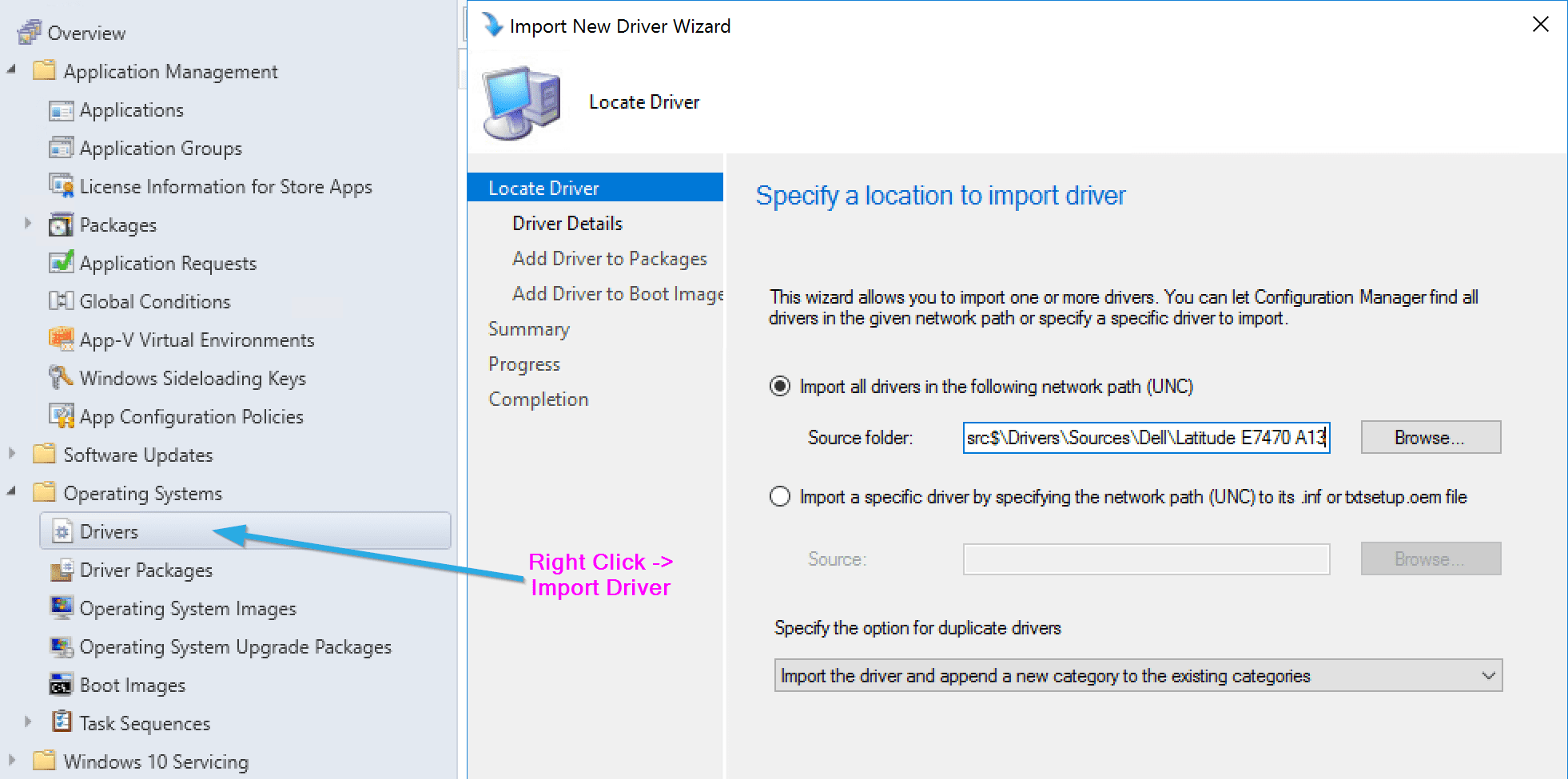Choose import a specific driver option
The image size is (1568, 779).
[x=779, y=496]
